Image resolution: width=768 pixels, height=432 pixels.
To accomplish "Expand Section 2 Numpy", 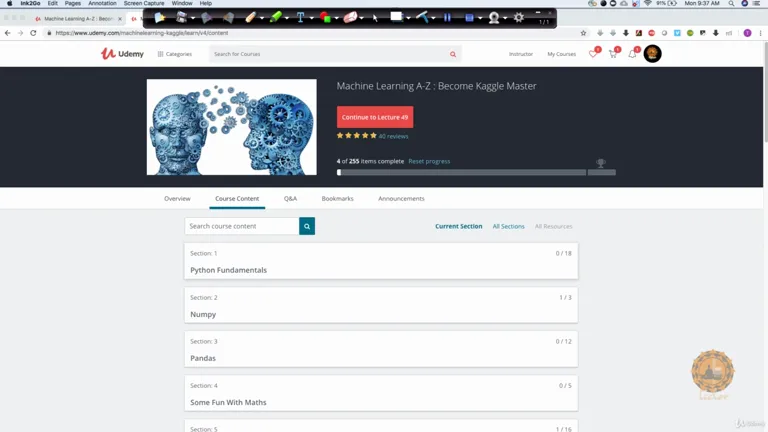I will click(x=381, y=305).
